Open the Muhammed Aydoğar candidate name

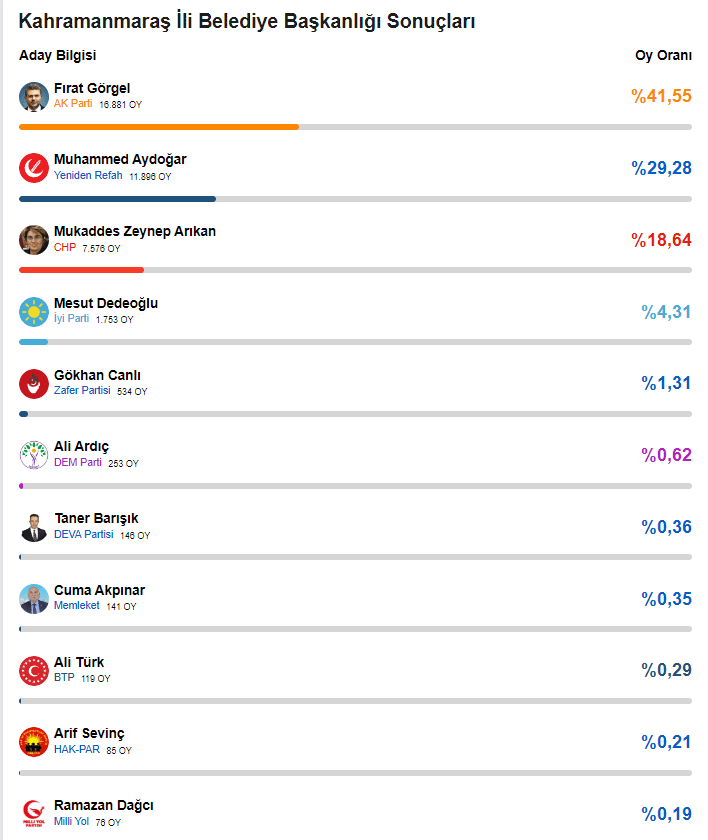(120, 160)
